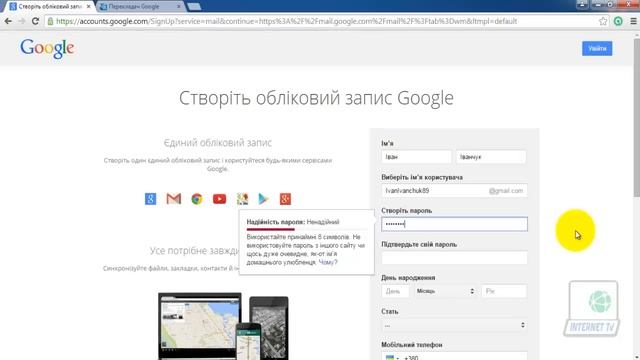Click the red Google+ icon
This screenshot has height=360, width=640.
coord(285,199)
